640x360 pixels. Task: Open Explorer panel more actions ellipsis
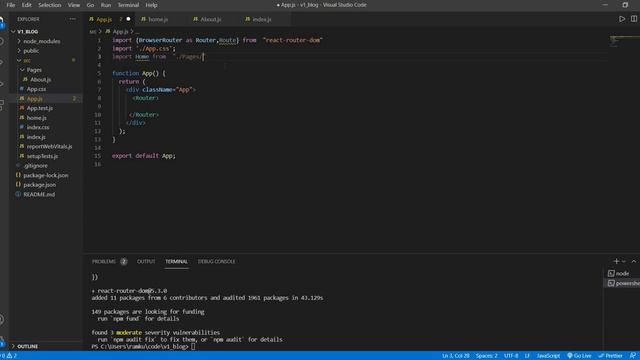[72, 19]
